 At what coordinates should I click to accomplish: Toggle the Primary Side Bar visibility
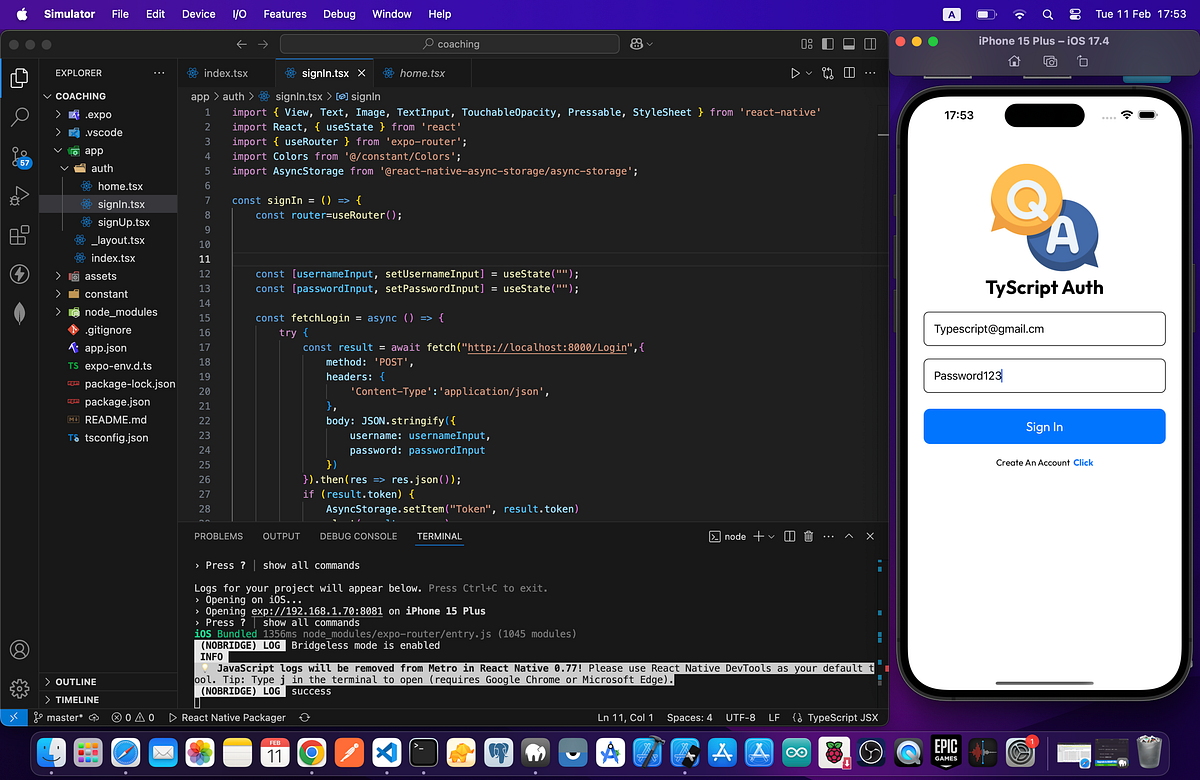click(826, 44)
